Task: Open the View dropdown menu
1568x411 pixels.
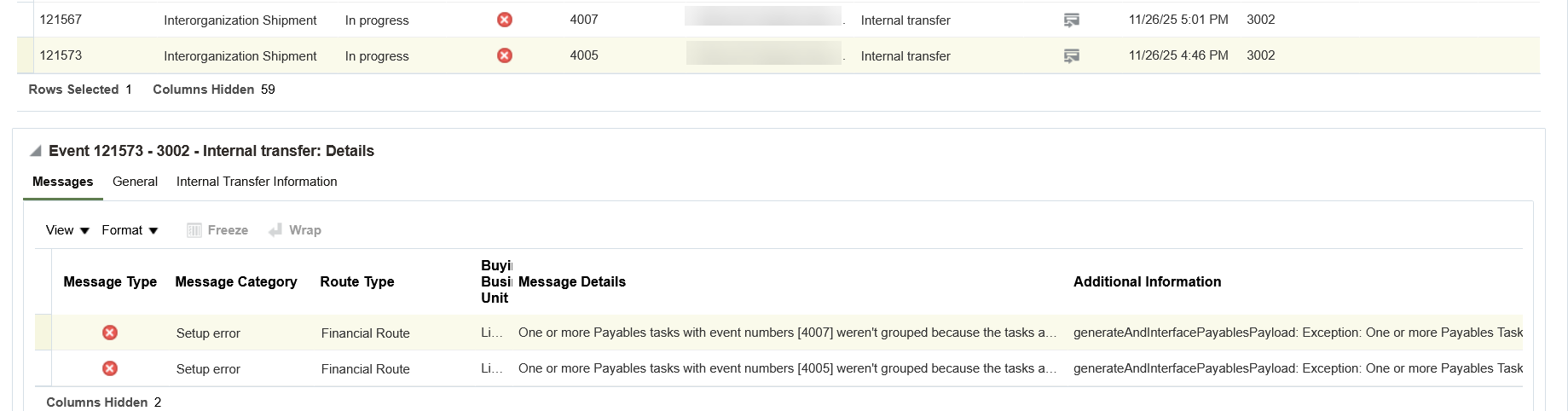Action: pyautogui.click(x=67, y=230)
